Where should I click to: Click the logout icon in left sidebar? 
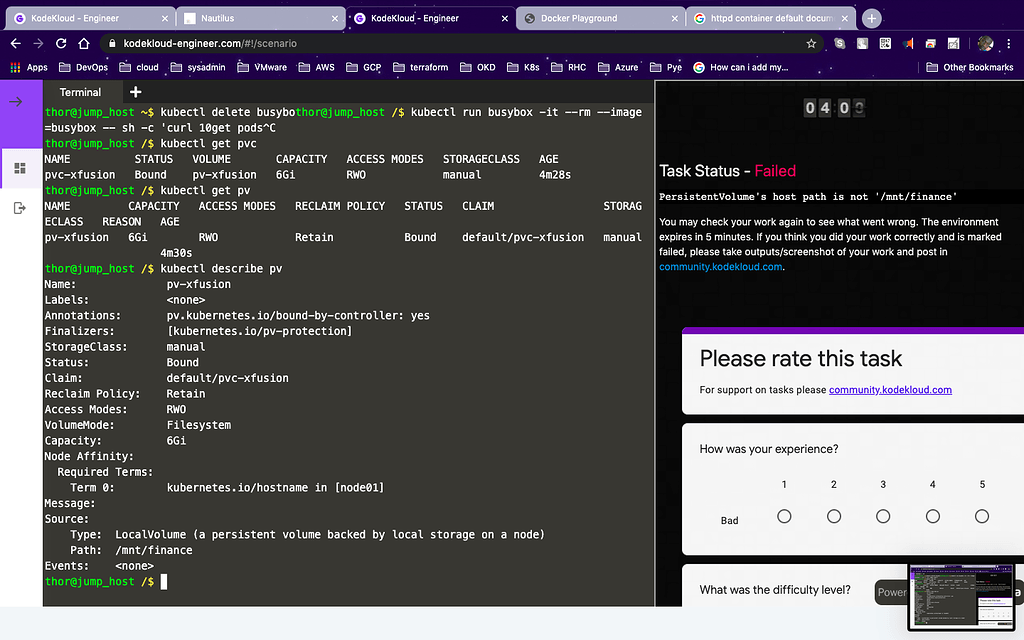point(20,207)
